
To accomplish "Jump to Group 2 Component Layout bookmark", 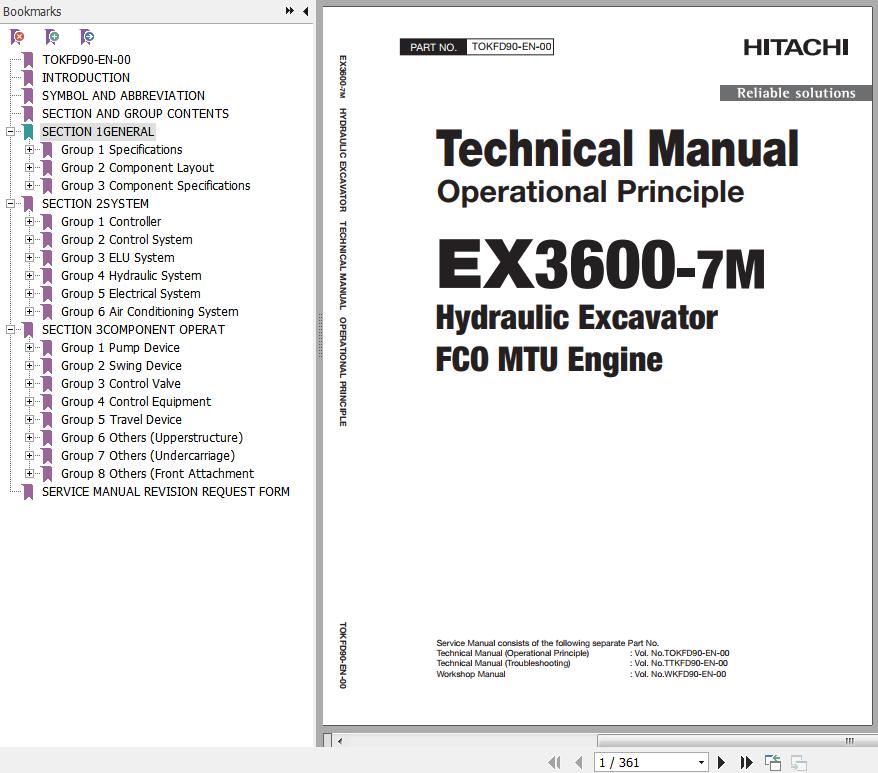I will 137,167.
